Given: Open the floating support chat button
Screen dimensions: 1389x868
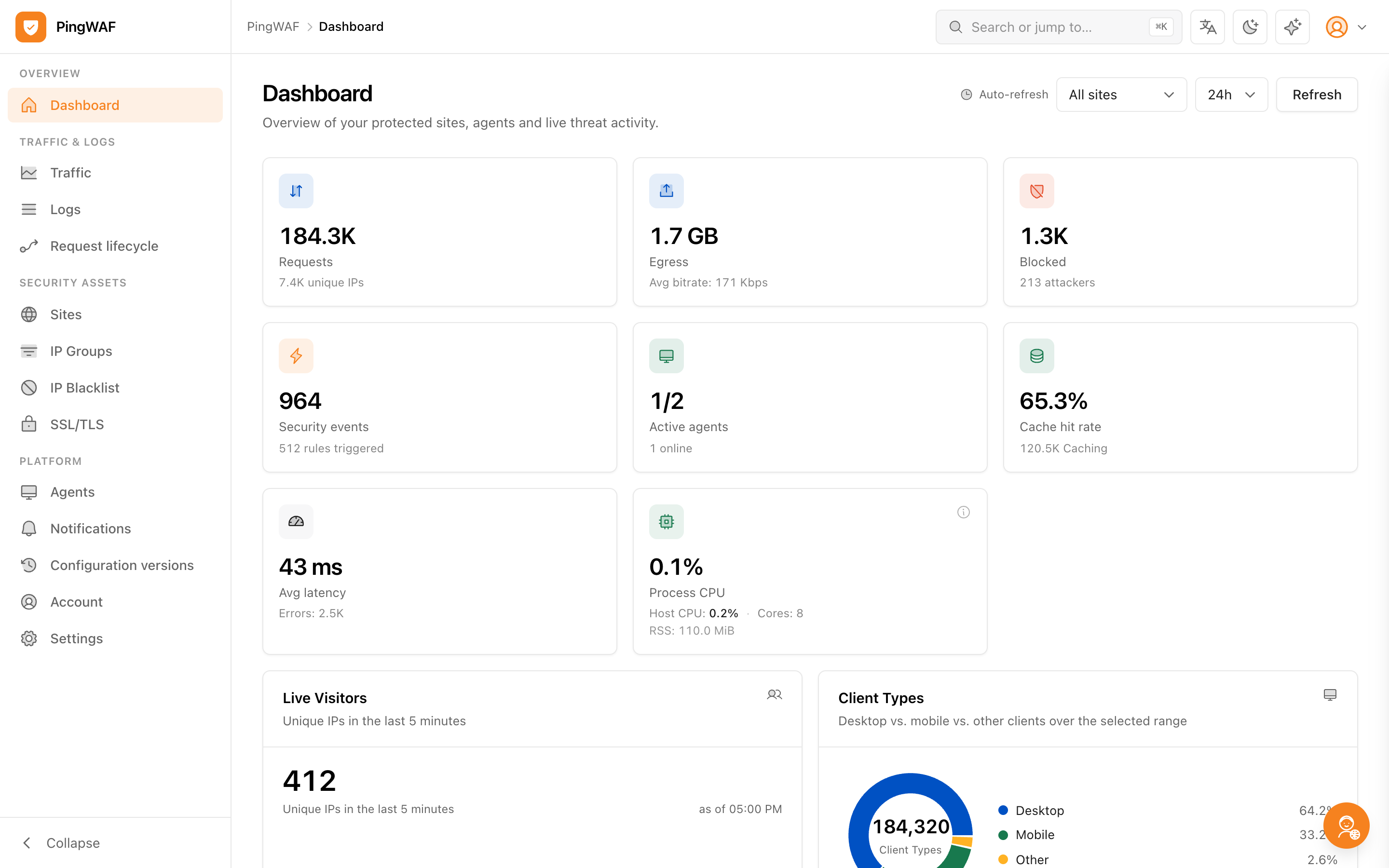Looking at the screenshot, I should click(x=1346, y=826).
